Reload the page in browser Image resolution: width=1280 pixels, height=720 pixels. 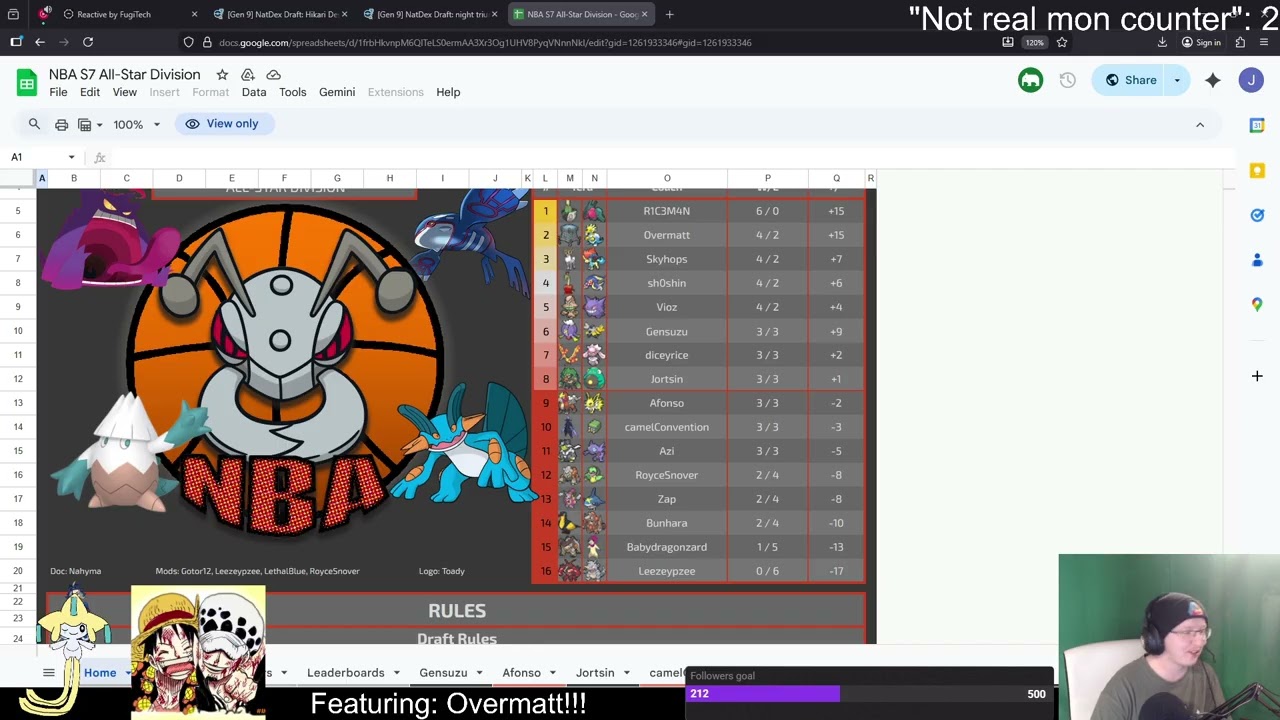pos(88,42)
